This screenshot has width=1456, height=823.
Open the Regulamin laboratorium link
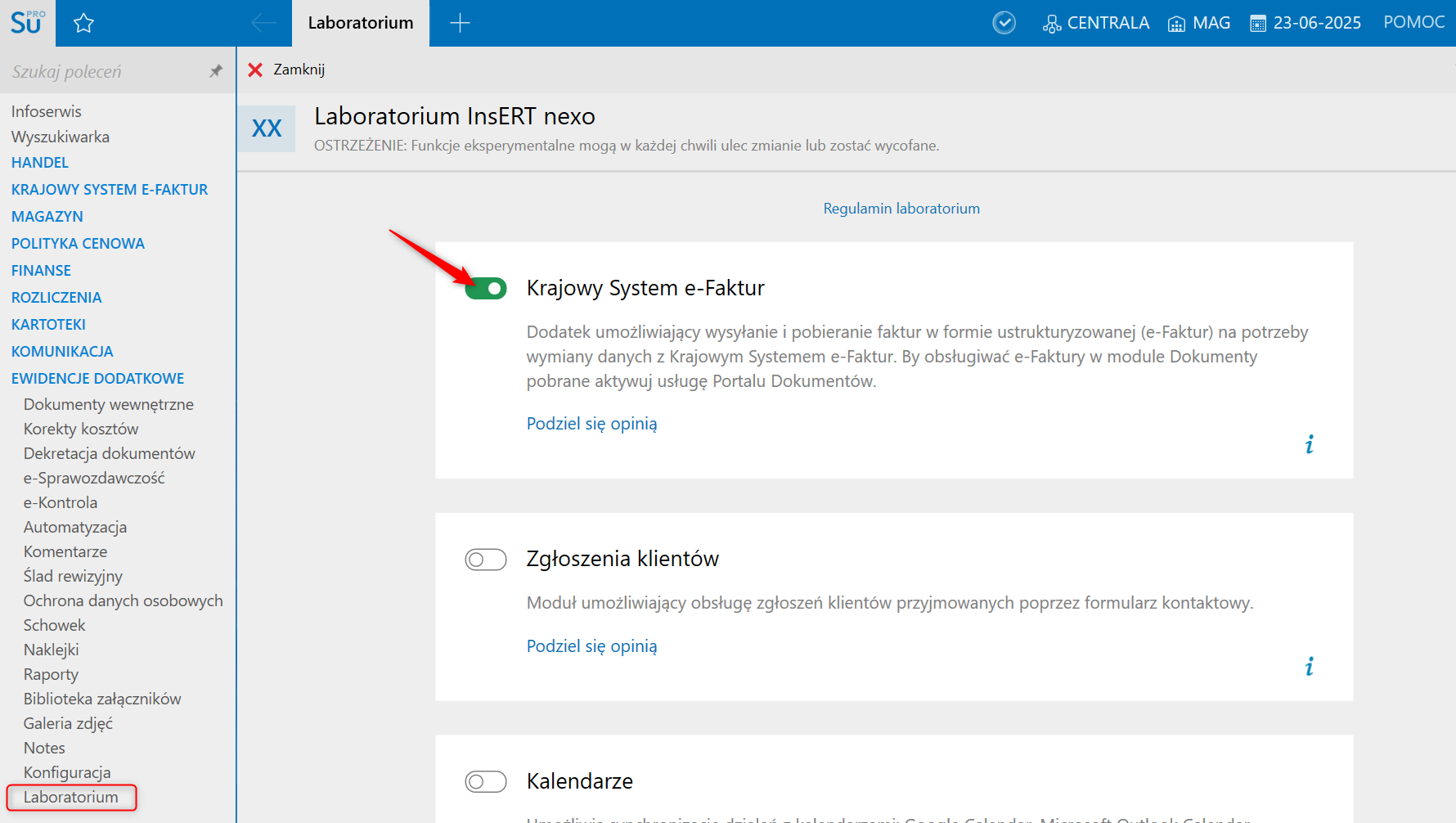coord(901,209)
